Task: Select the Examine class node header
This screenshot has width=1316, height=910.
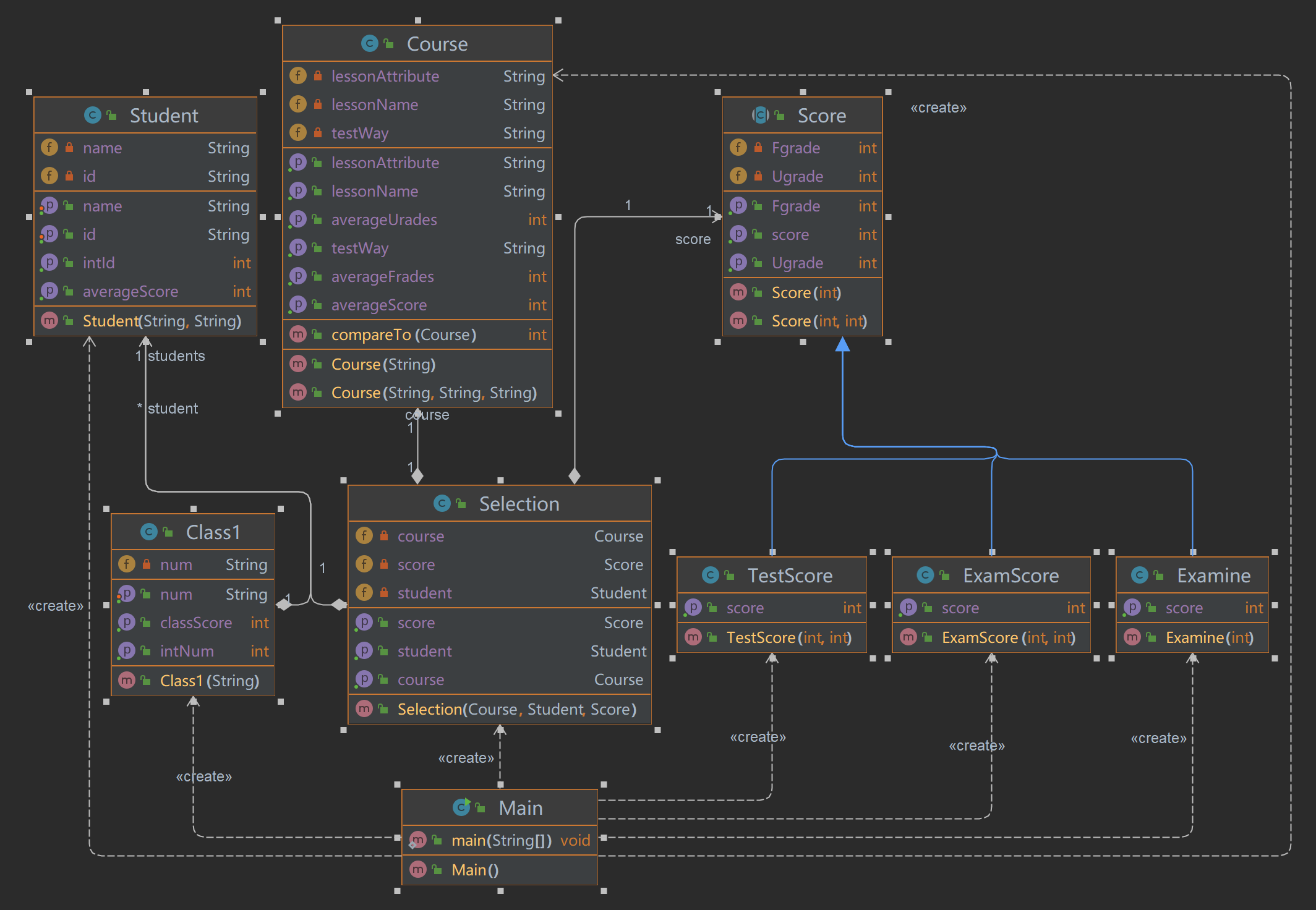Action: (1213, 576)
